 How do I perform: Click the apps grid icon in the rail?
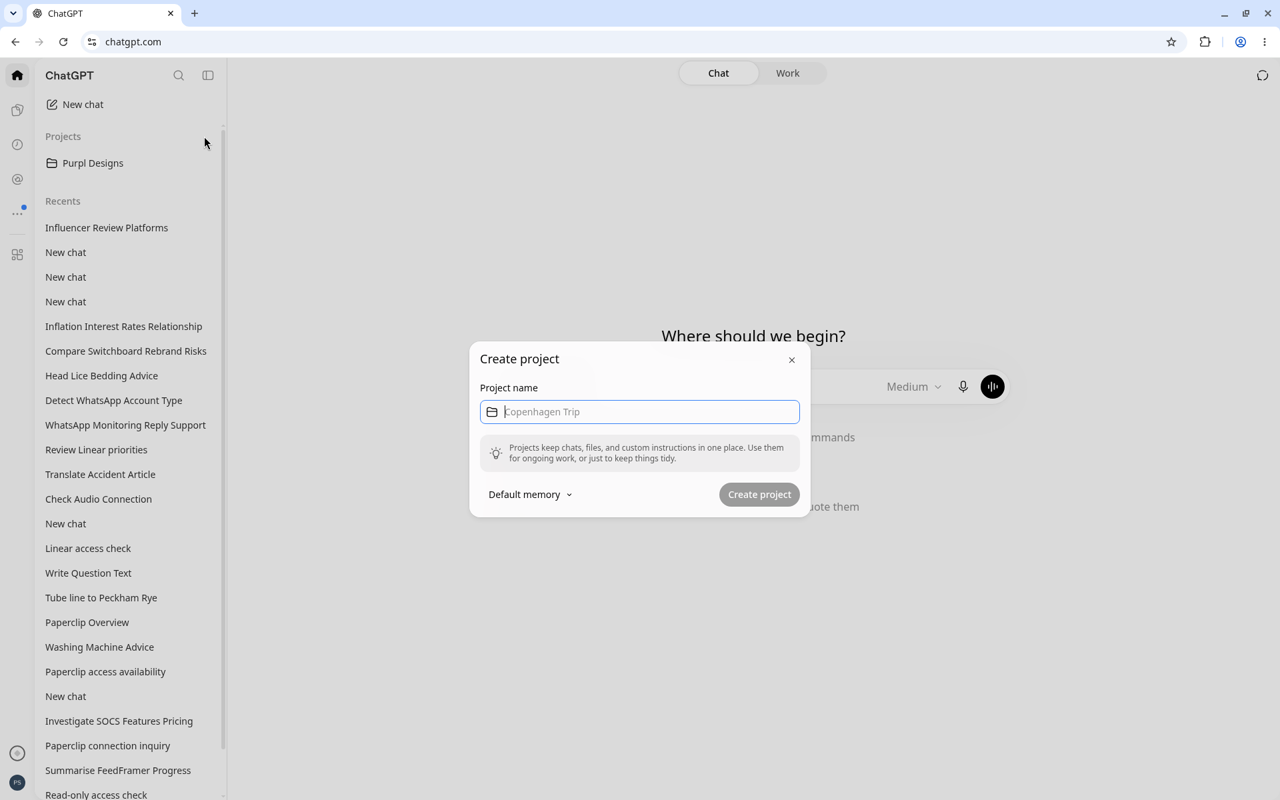(17, 255)
